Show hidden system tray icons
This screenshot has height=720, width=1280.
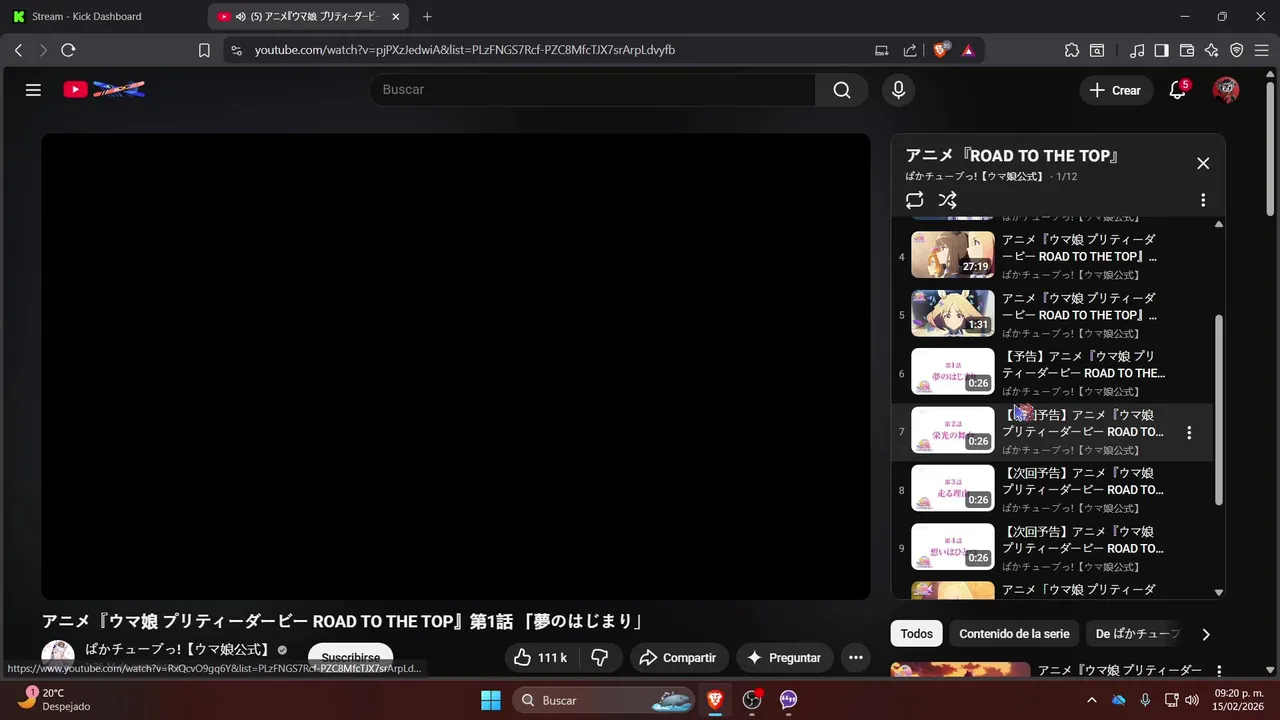click(1091, 700)
